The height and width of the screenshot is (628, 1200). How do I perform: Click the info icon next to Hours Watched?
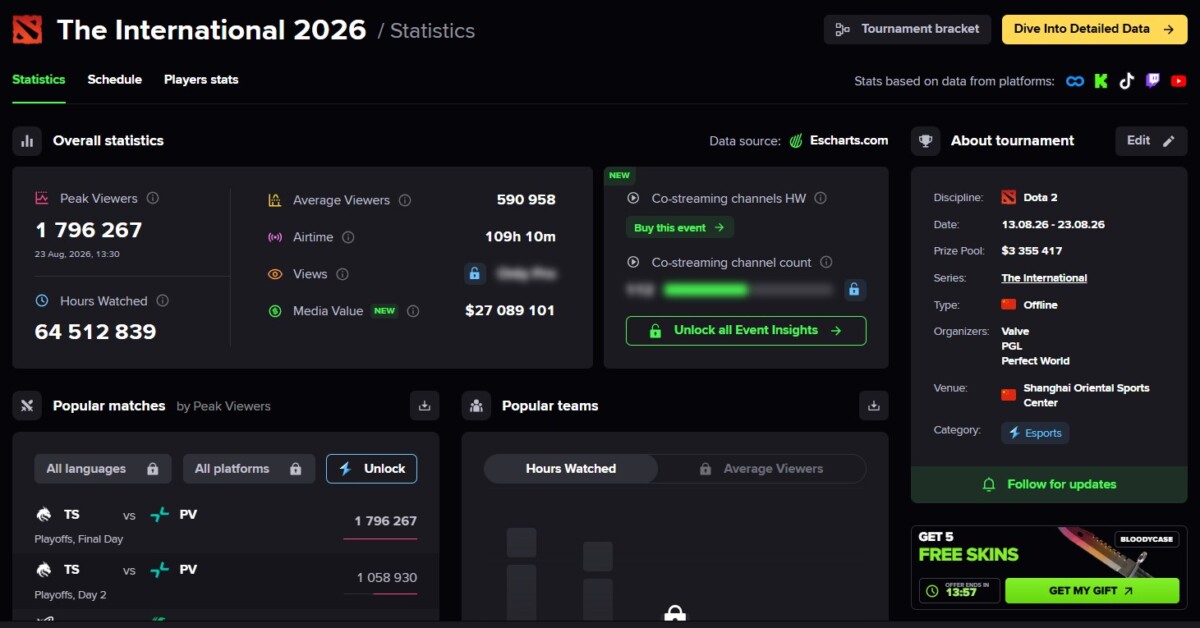(x=163, y=300)
